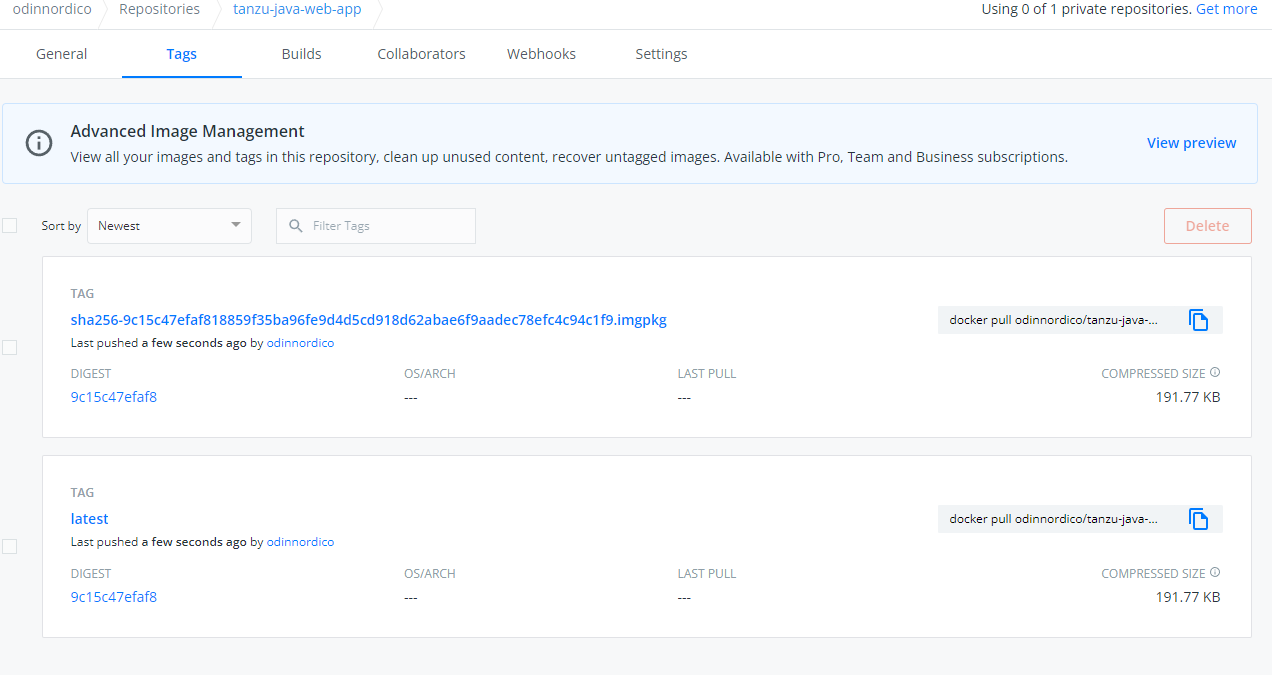Screen dimensions: 1272x675
Task: Click docker pull command text for latest tag
Action: point(1053,519)
